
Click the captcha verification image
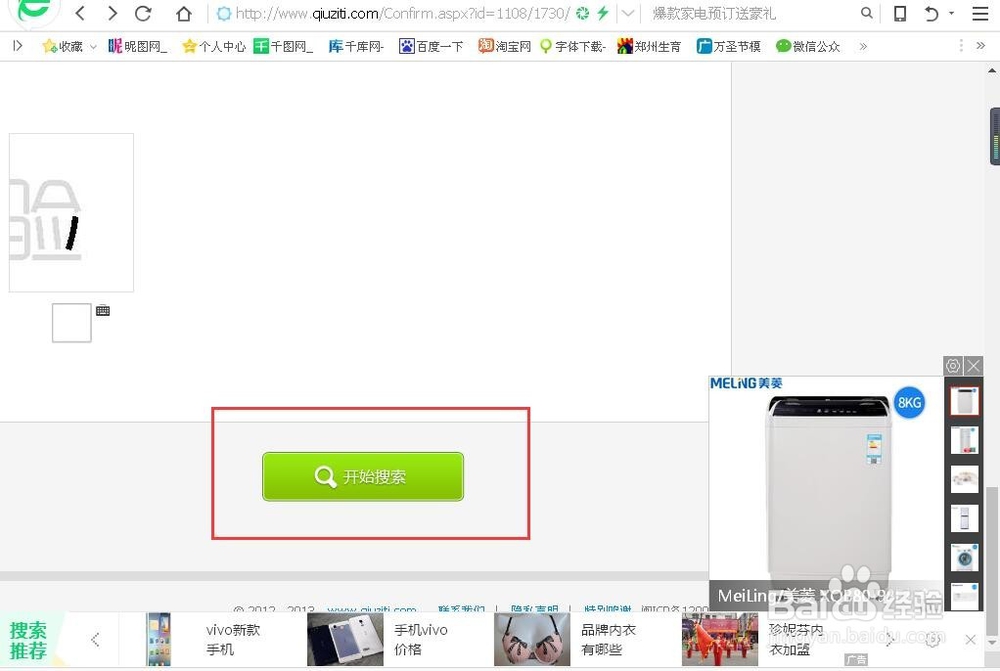click(x=70, y=212)
